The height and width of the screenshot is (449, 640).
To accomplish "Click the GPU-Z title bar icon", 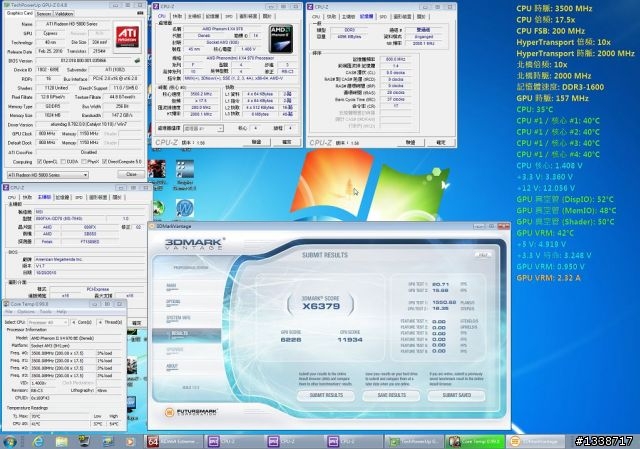I will pos(6,5).
